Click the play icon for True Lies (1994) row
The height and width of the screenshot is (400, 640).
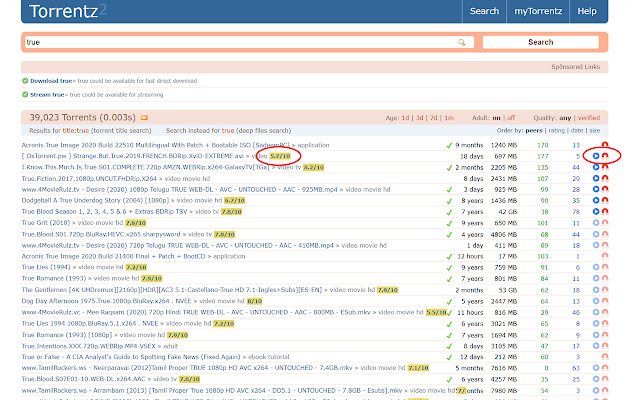596,267
